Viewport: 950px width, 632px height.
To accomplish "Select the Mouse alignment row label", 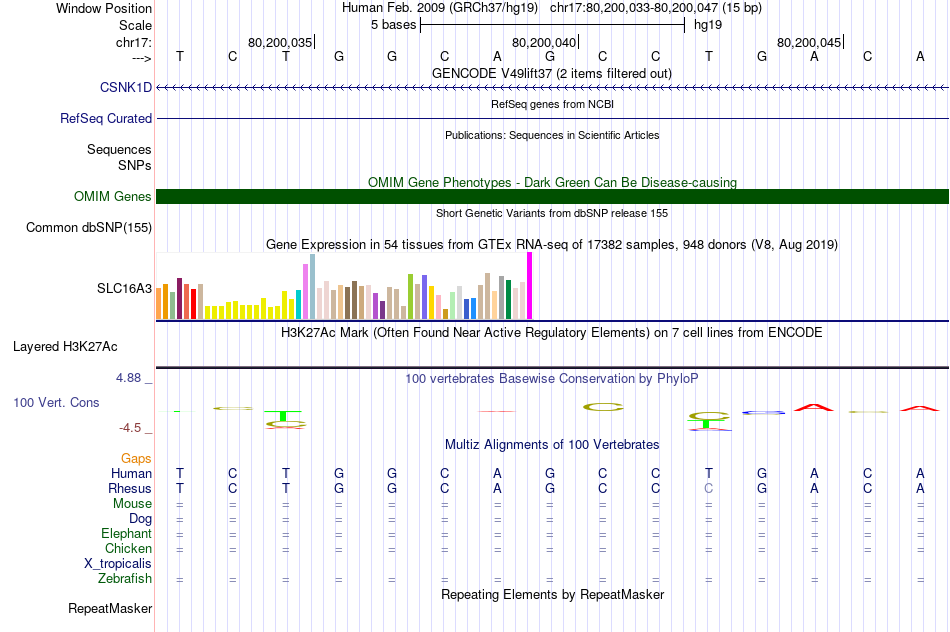I will (133, 504).
